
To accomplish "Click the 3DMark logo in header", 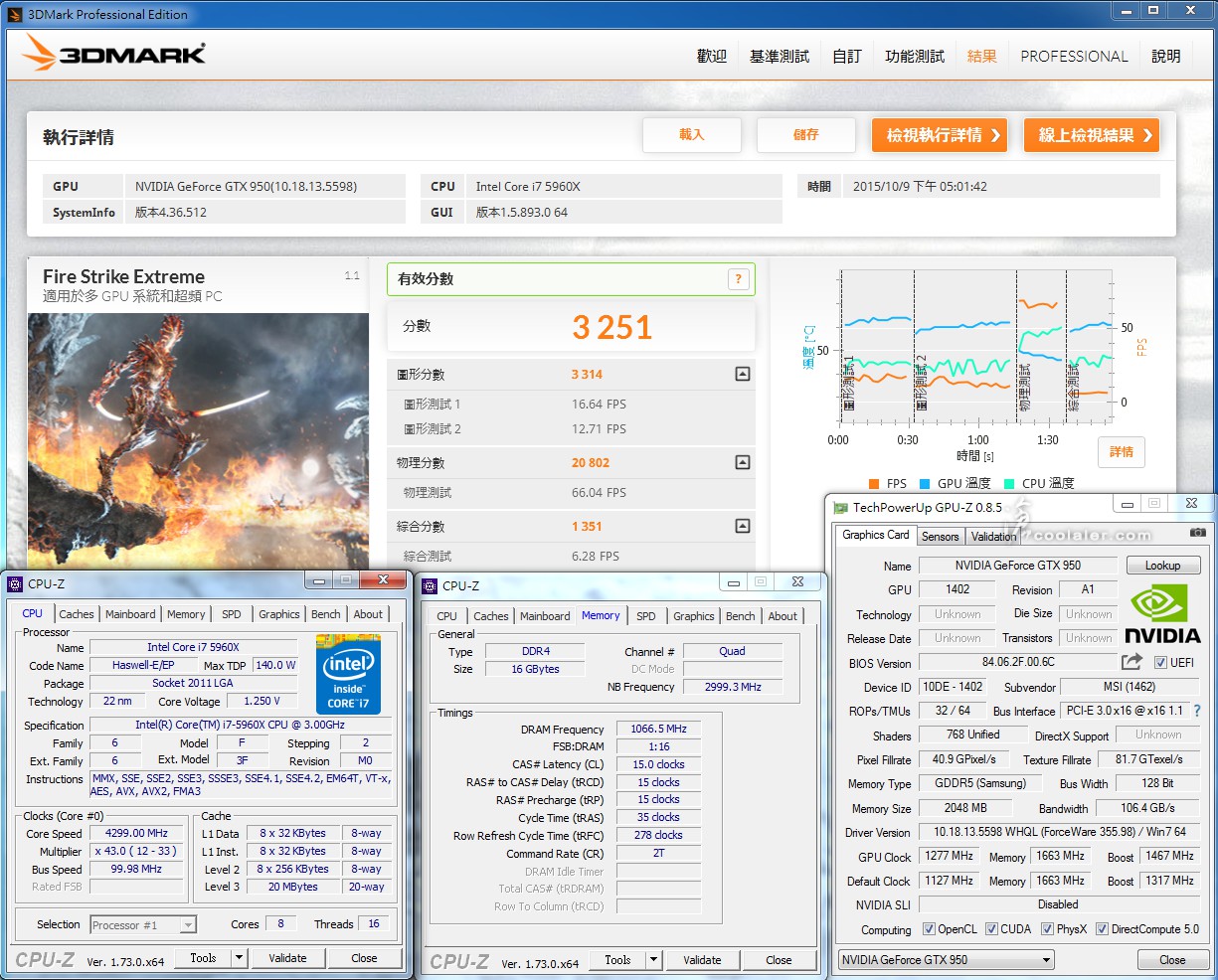I will click(x=114, y=54).
